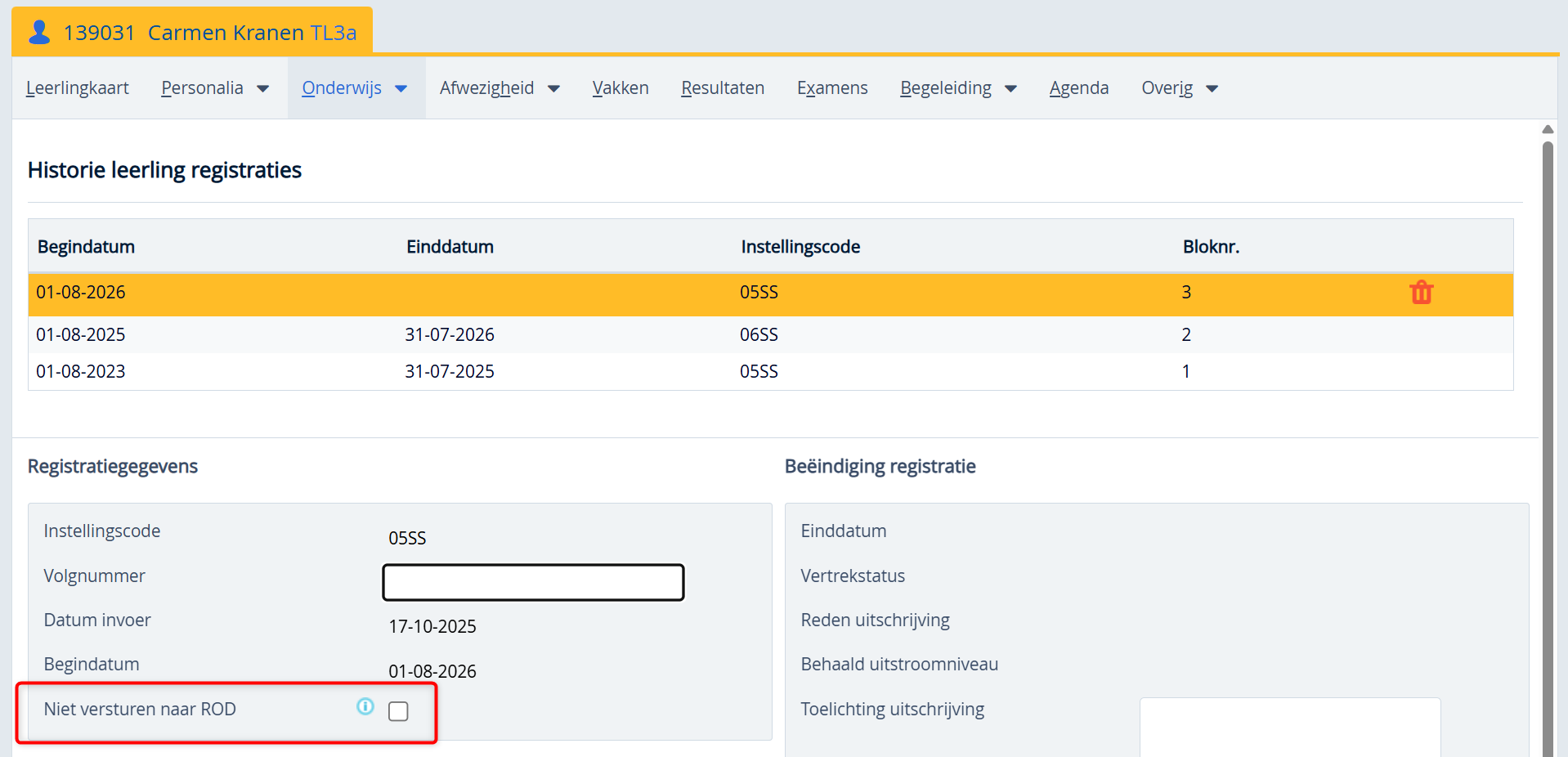Open the Onderwijs dropdown arrow
Screen dimensions: 1568x757
point(401,89)
